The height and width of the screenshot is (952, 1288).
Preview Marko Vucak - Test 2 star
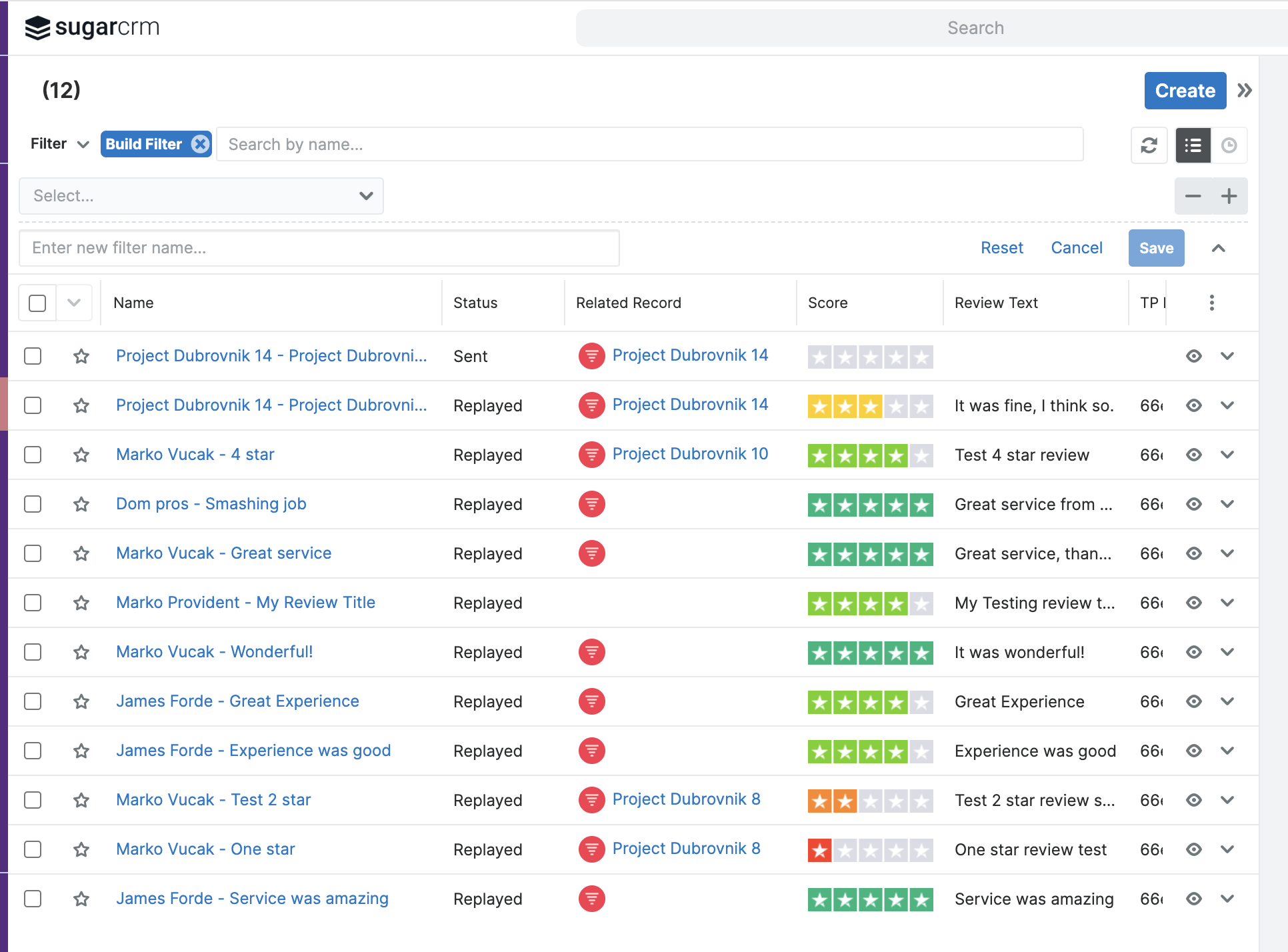tap(1193, 800)
